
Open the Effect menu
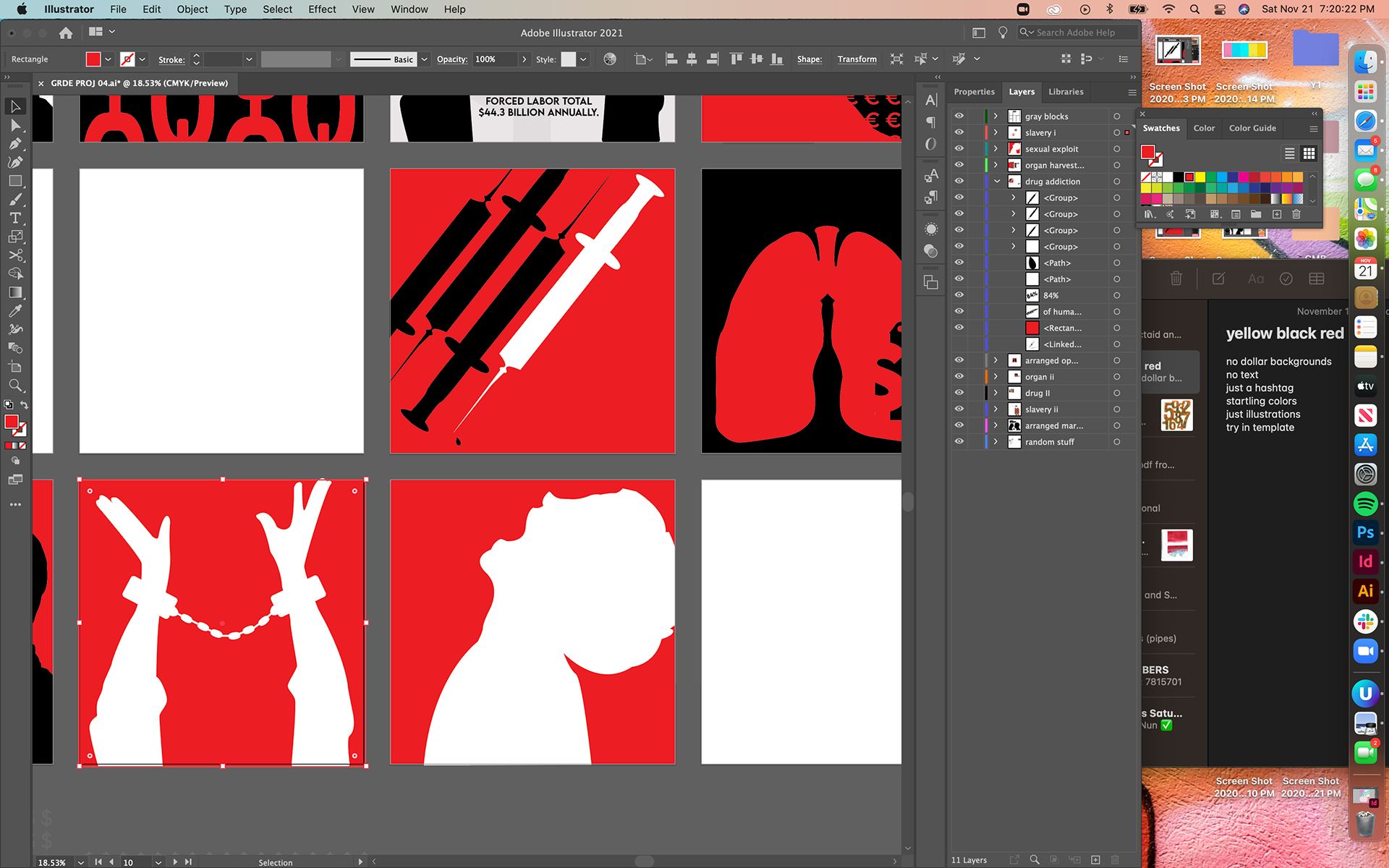point(321,9)
